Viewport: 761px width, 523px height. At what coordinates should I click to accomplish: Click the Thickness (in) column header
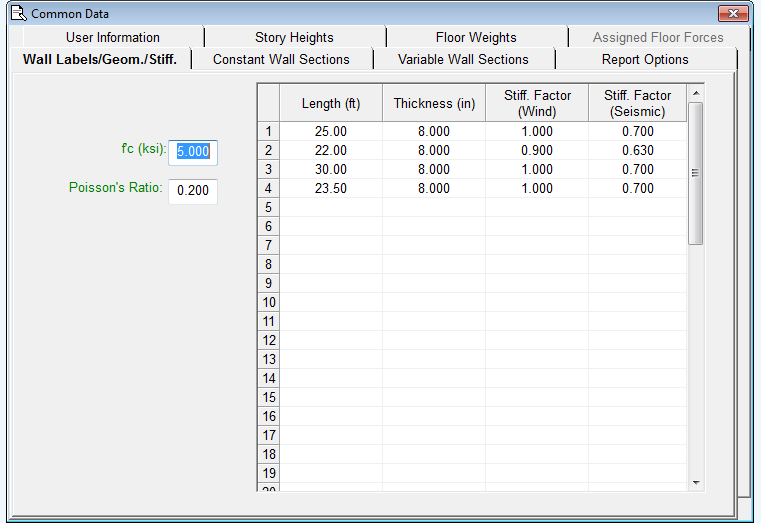(x=434, y=103)
